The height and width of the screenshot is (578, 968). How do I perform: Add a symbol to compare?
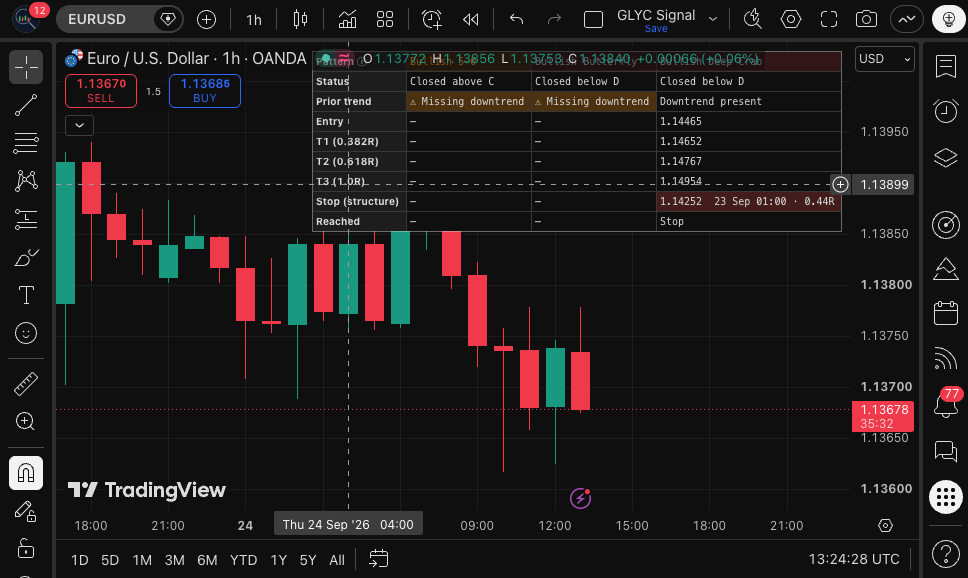(206, 20)
